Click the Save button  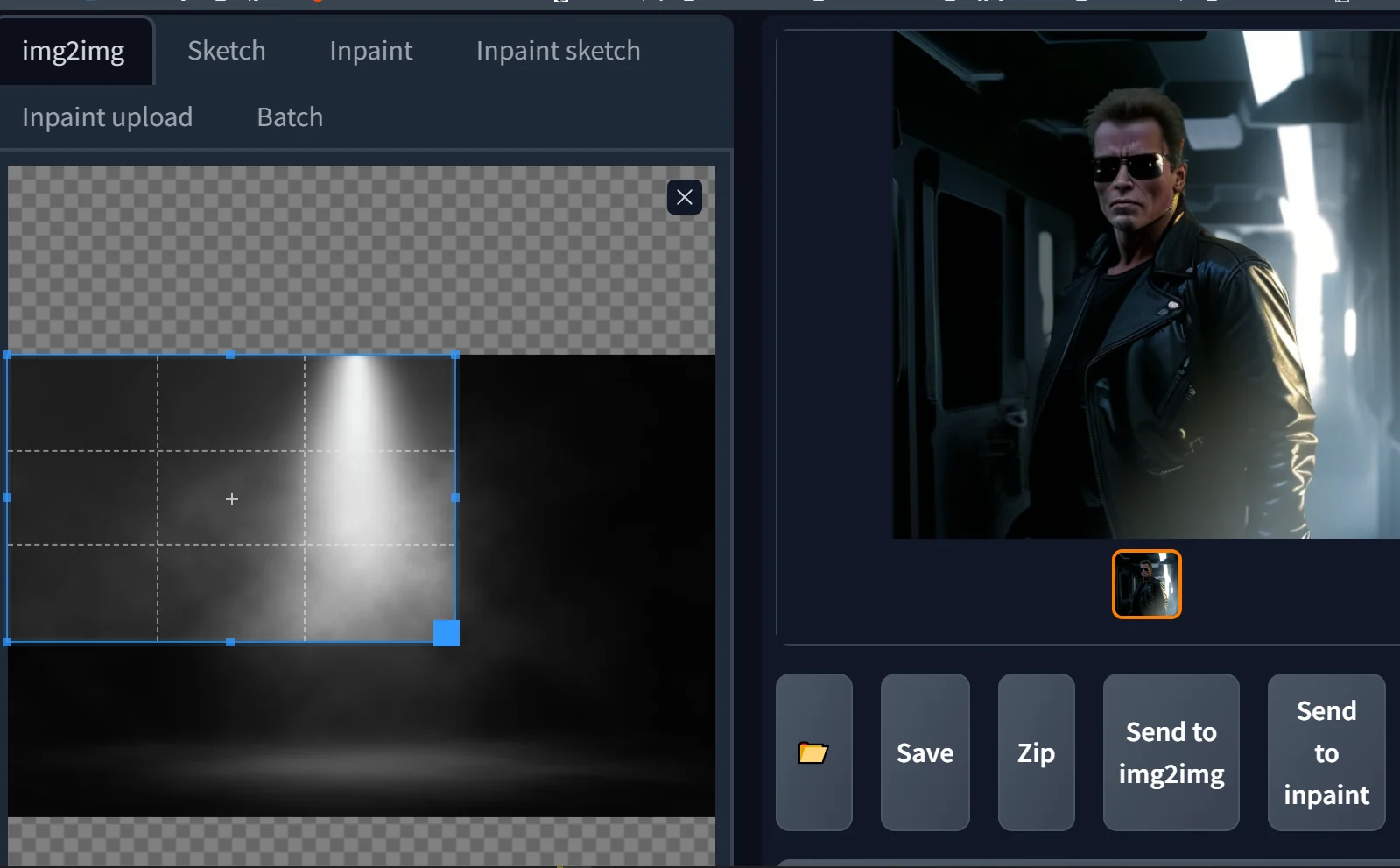(925, 752)
